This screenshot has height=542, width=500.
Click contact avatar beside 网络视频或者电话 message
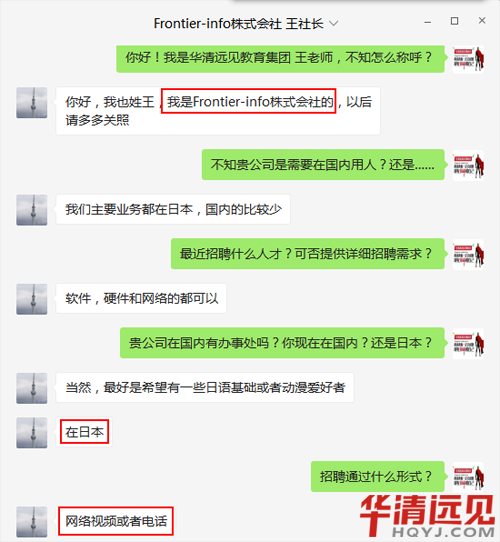(32, 522)
